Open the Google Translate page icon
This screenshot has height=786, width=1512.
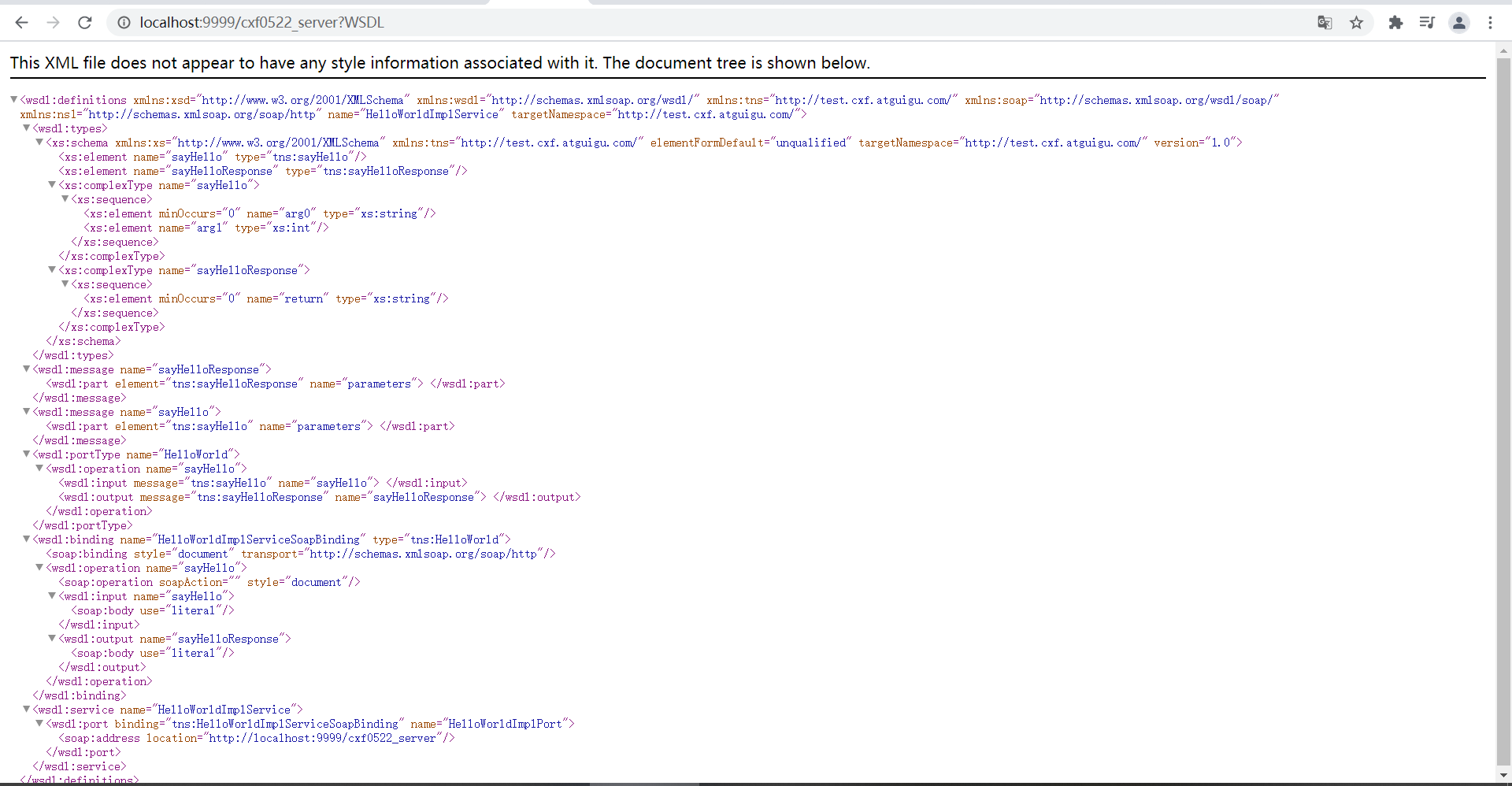point(1325,23)
